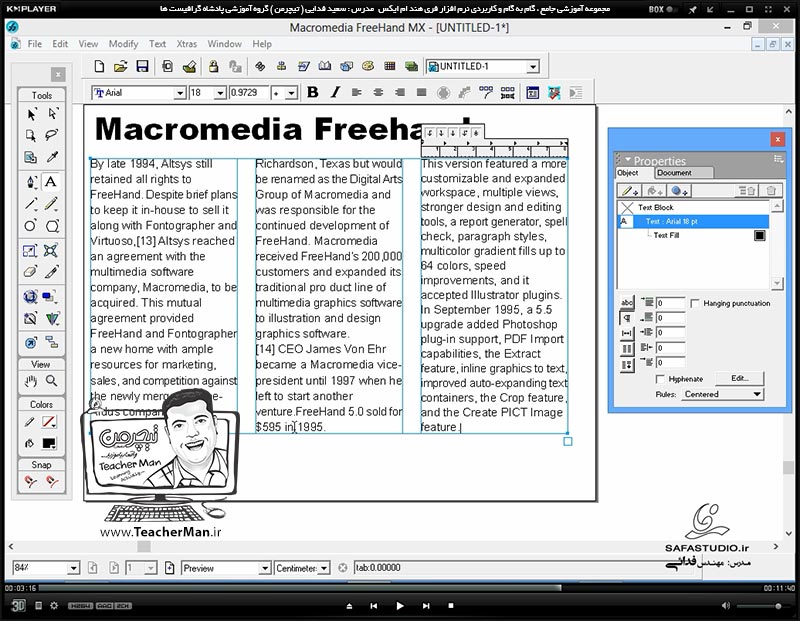Select the Polygon tool
Viewport: 800px width, 621px height.
pyautogui.click(x=52, y=226)
